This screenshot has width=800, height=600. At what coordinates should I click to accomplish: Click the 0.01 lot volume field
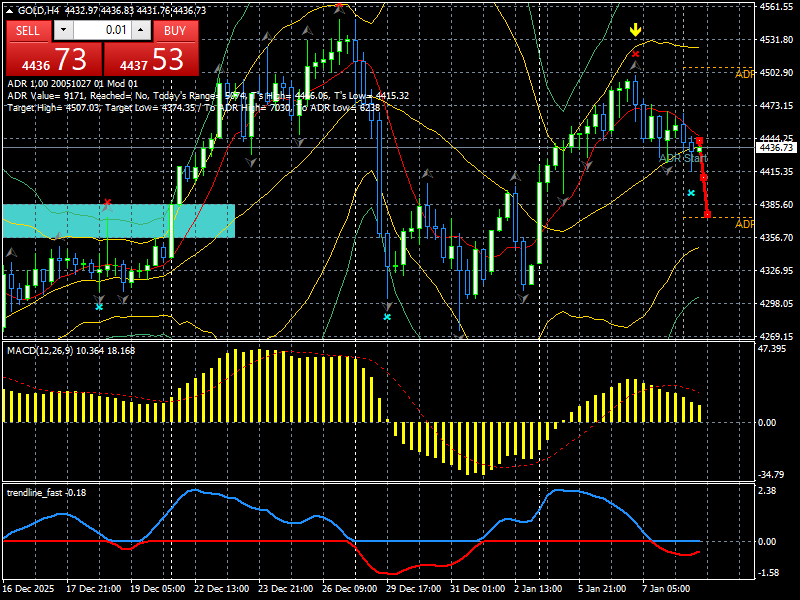[102, 30]
